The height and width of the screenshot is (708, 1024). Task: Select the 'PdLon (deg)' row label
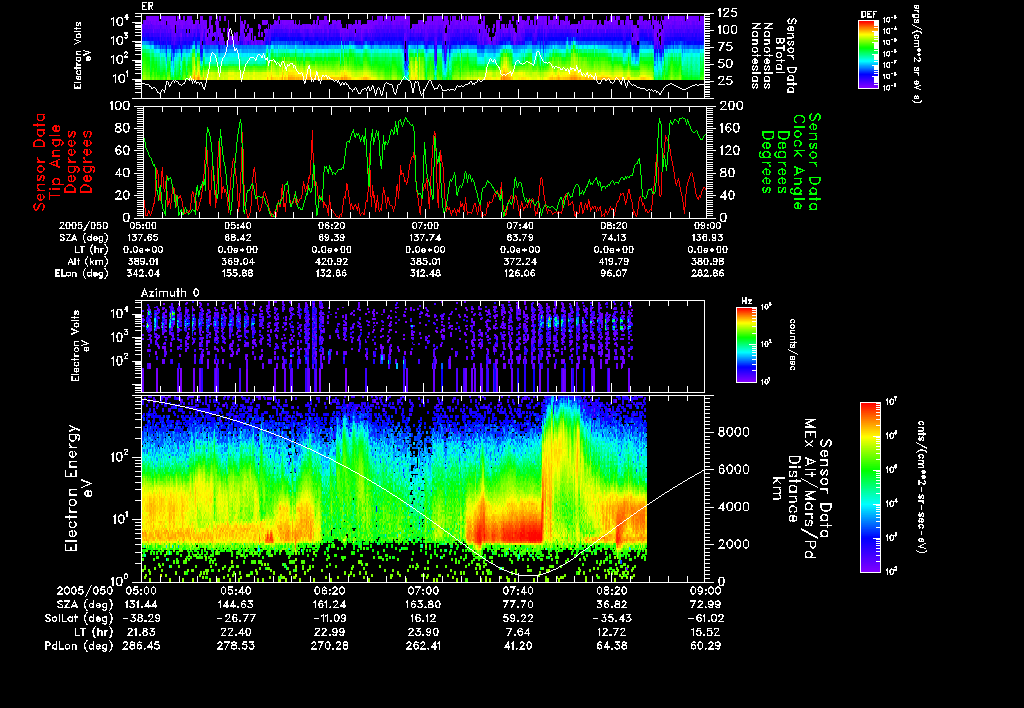click(78, 646)
